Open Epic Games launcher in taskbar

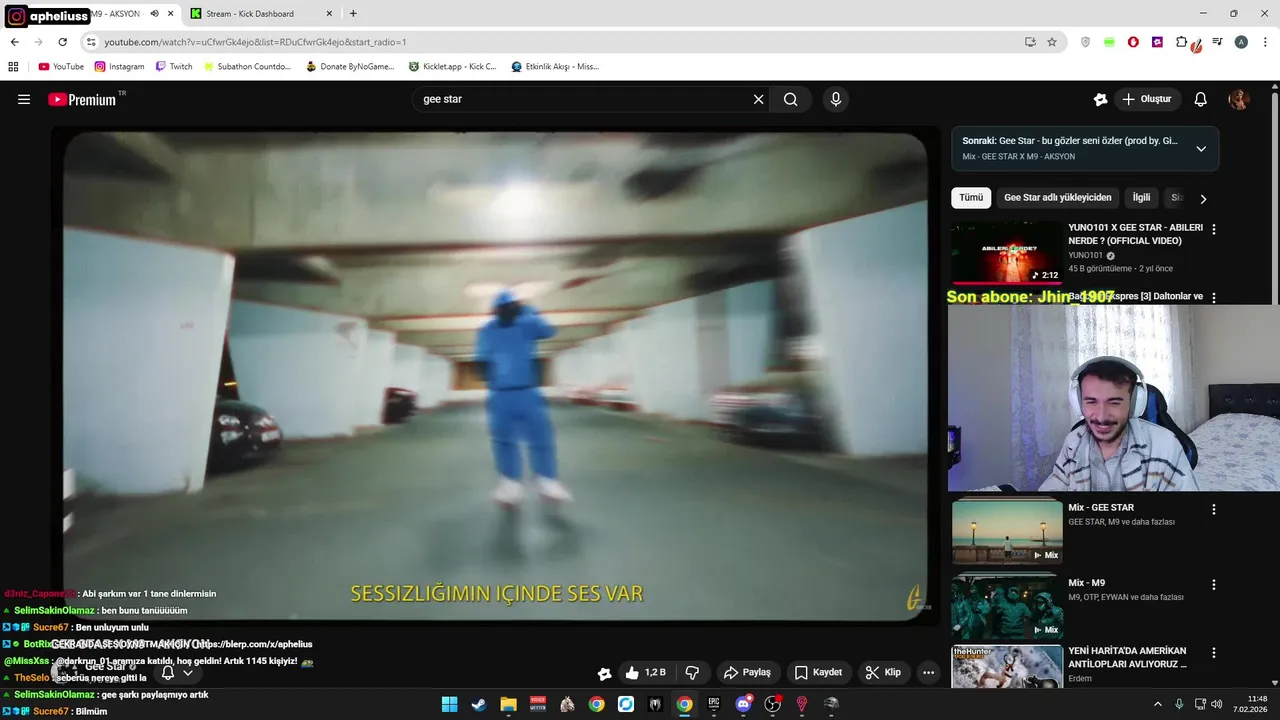(x=714, y=704)
